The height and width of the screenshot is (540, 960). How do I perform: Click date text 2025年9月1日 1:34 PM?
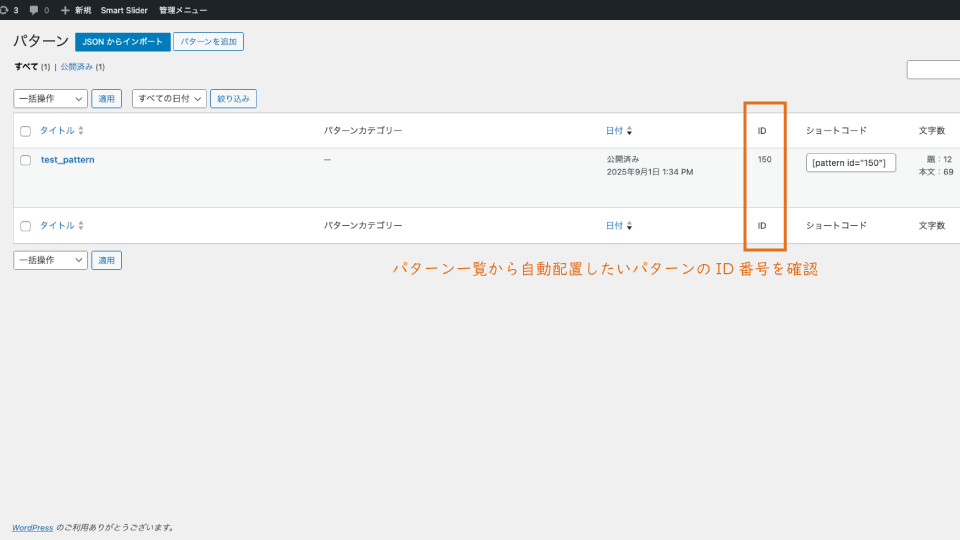[650, 172]
